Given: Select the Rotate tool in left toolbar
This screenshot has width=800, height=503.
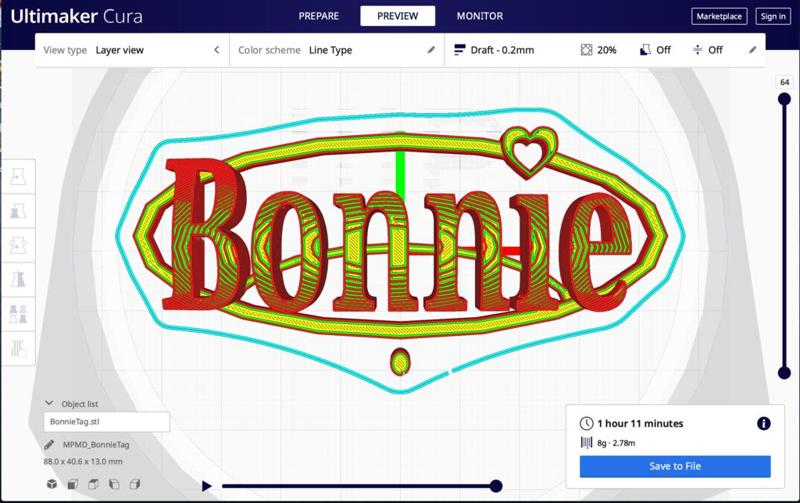Looking at the screenshot, I should click(18, 245).
